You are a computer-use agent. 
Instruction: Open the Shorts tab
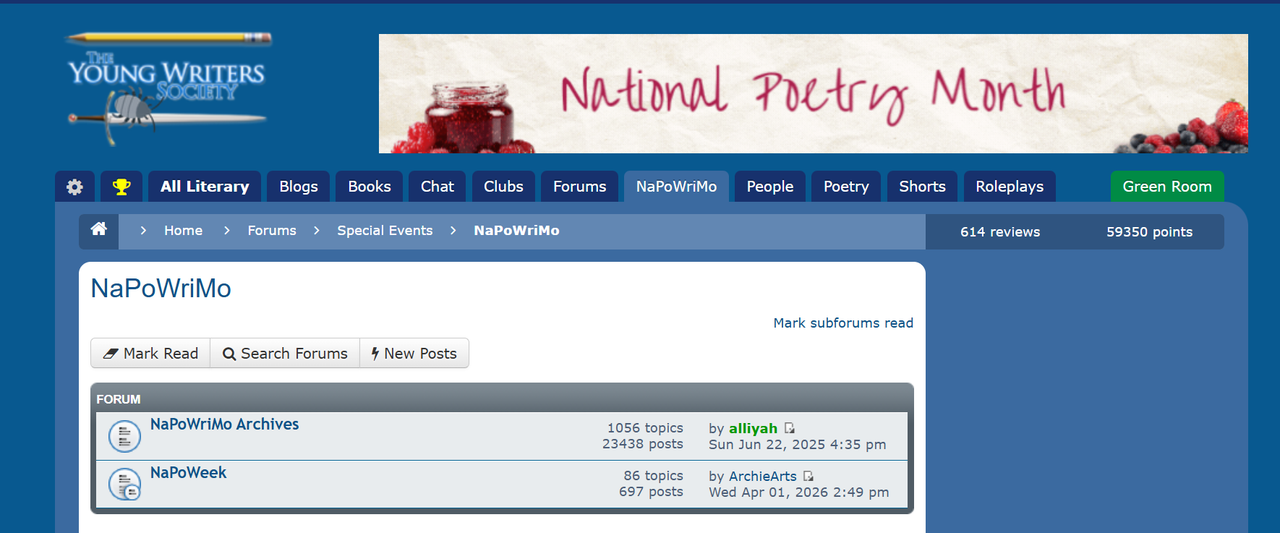(x=922, y=186)
